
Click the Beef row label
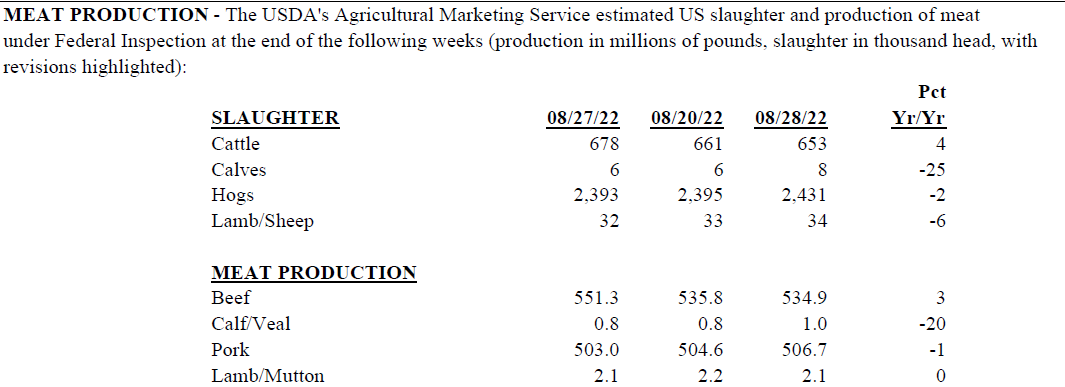click(x=231, y=298)
